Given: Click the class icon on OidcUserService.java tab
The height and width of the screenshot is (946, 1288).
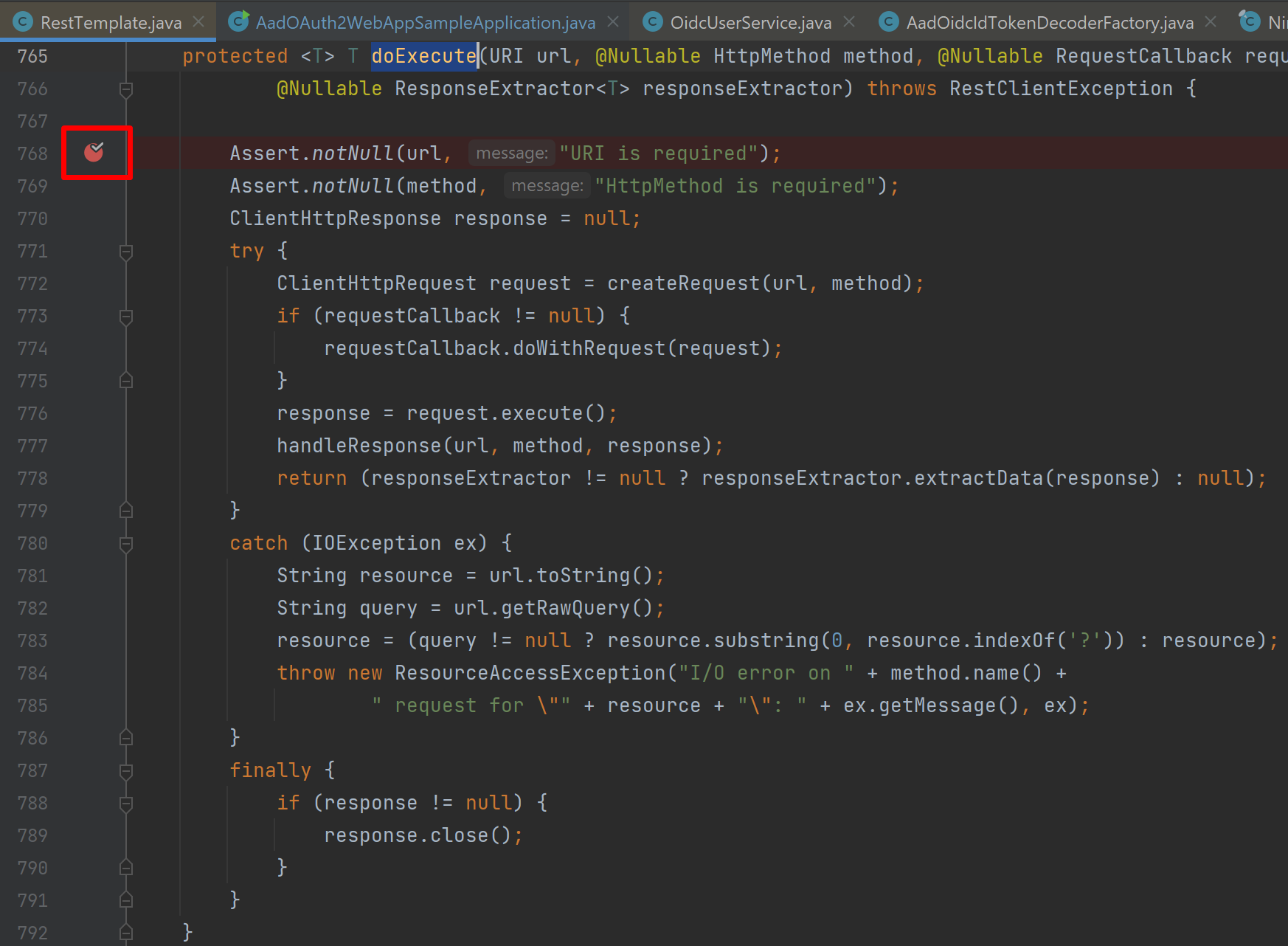Looking at the screenshot, I should click(652, 21).
